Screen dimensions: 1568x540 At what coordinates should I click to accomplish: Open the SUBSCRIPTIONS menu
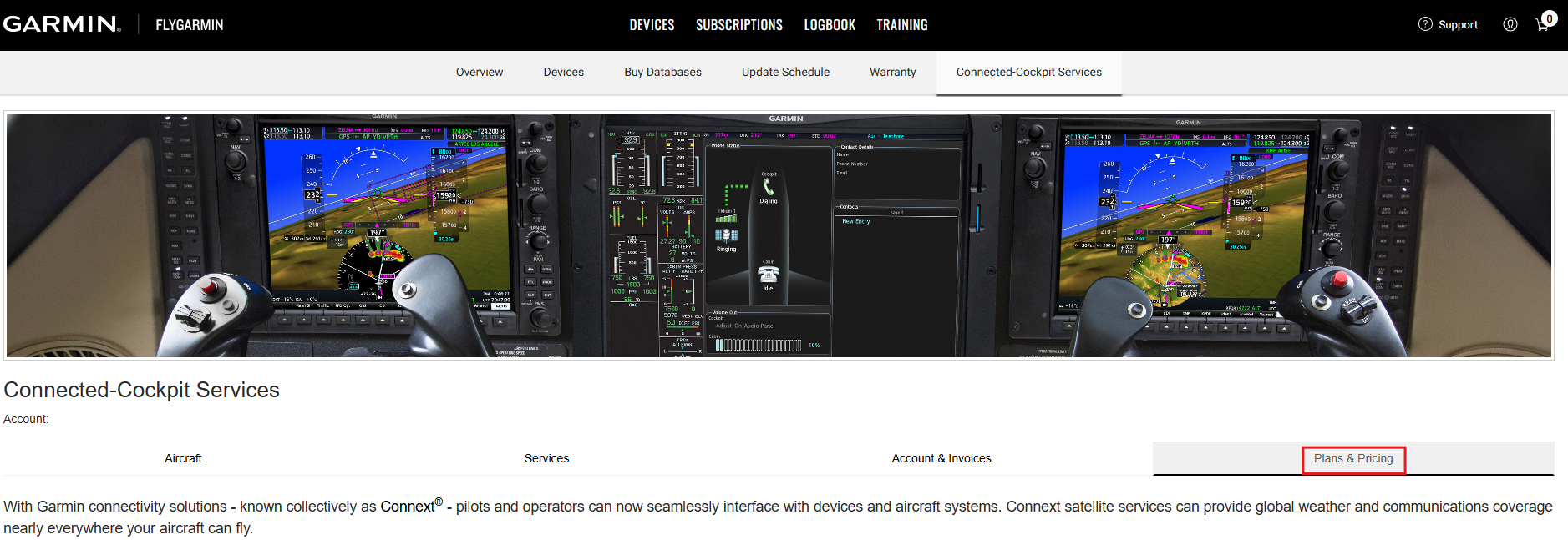(739, 25)
